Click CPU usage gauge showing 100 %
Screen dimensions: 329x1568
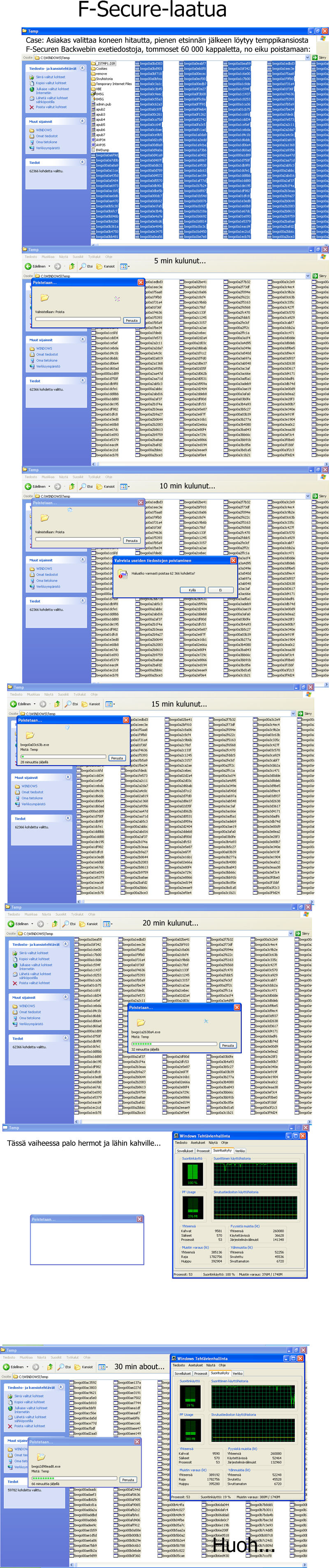point(192,1174)
